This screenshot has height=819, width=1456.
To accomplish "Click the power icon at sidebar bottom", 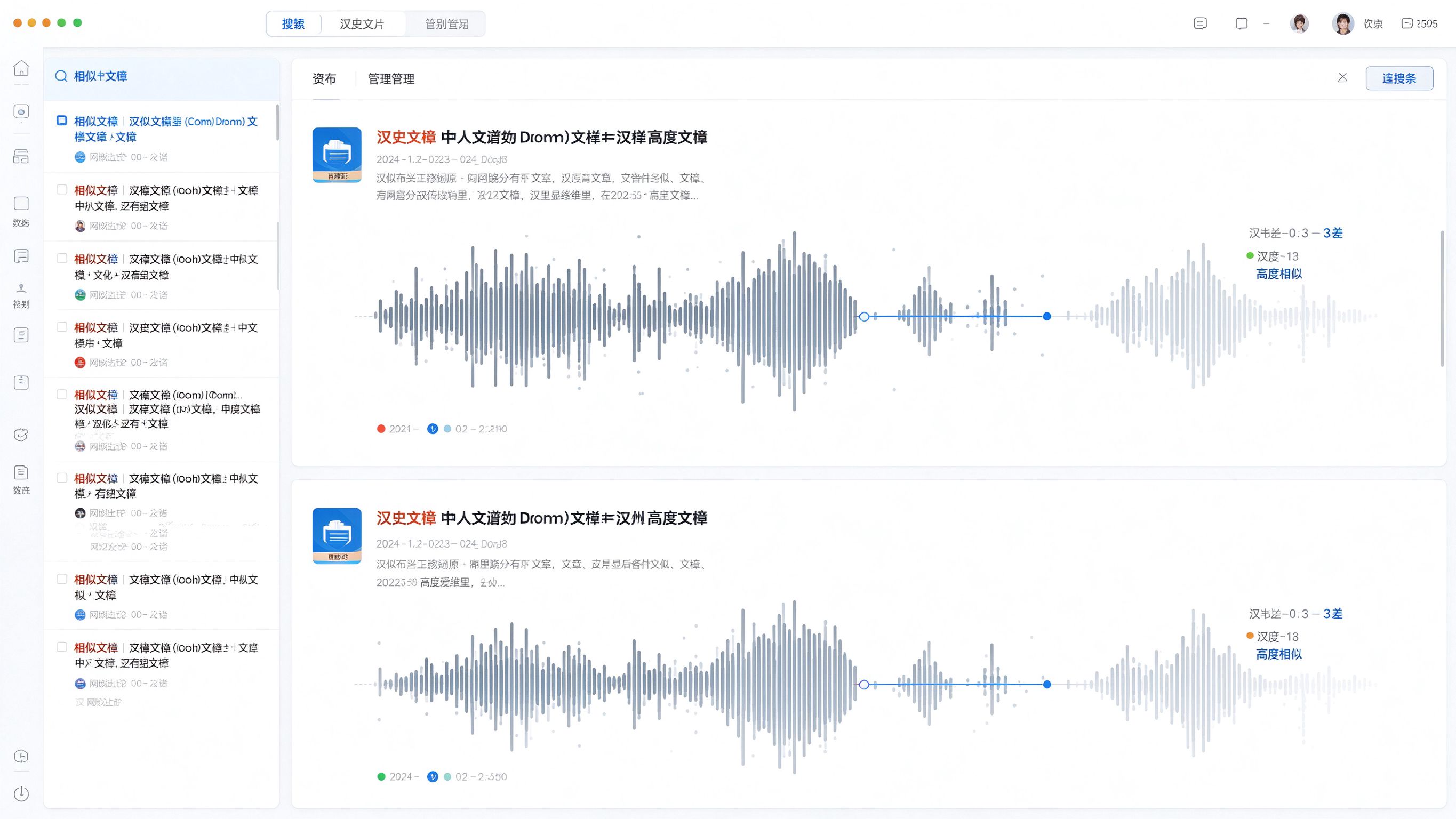I will pyautogui.click(x=21, y=793).
